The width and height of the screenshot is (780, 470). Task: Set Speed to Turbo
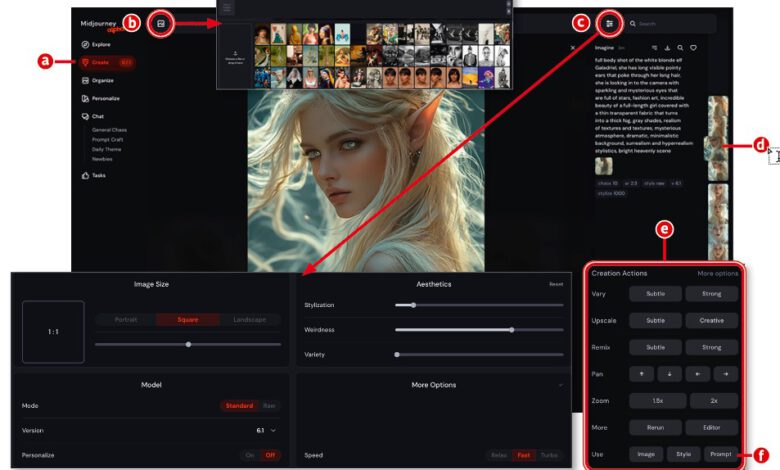549,455
